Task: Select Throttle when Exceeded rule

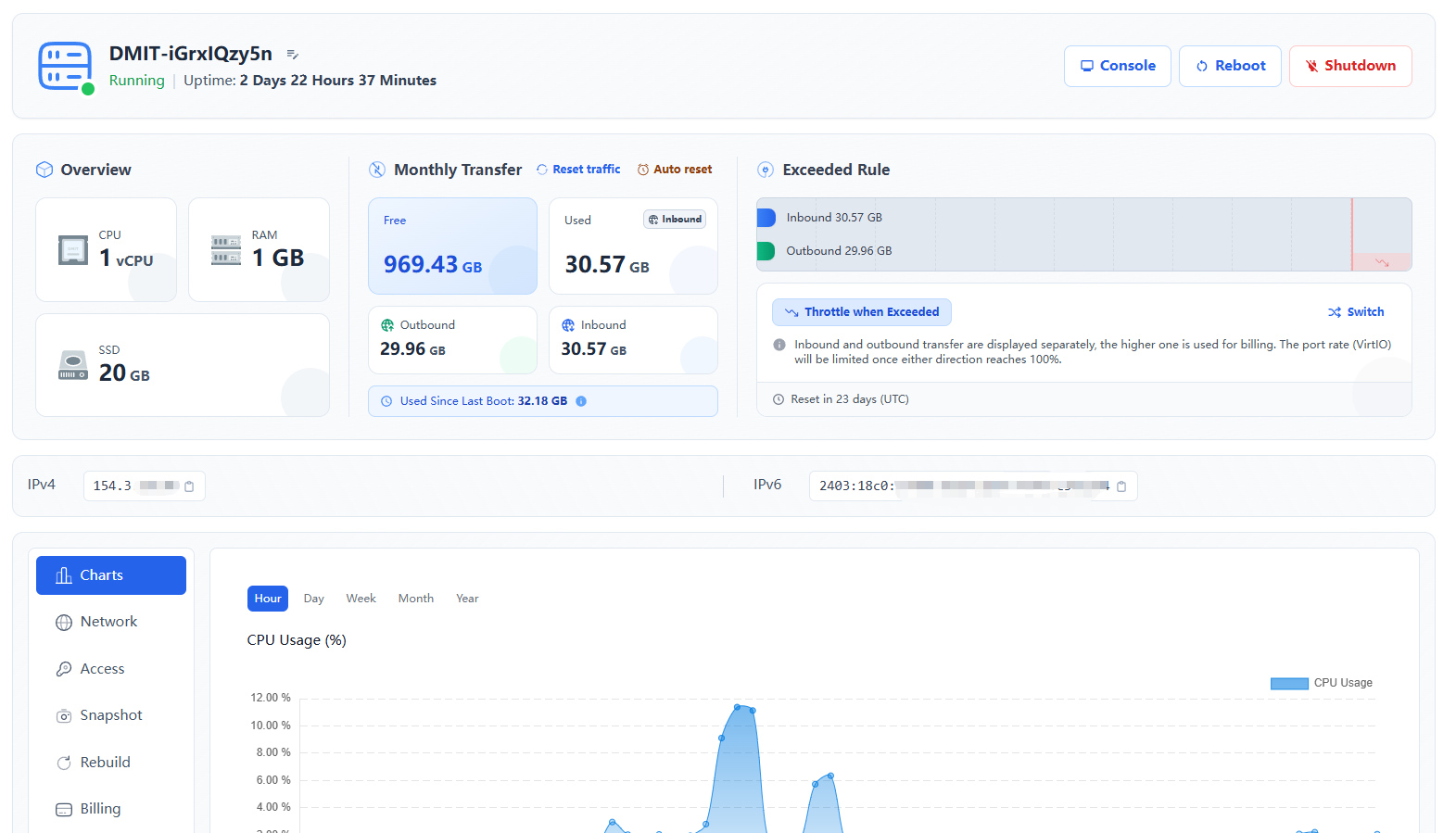Action: point(862,312)
